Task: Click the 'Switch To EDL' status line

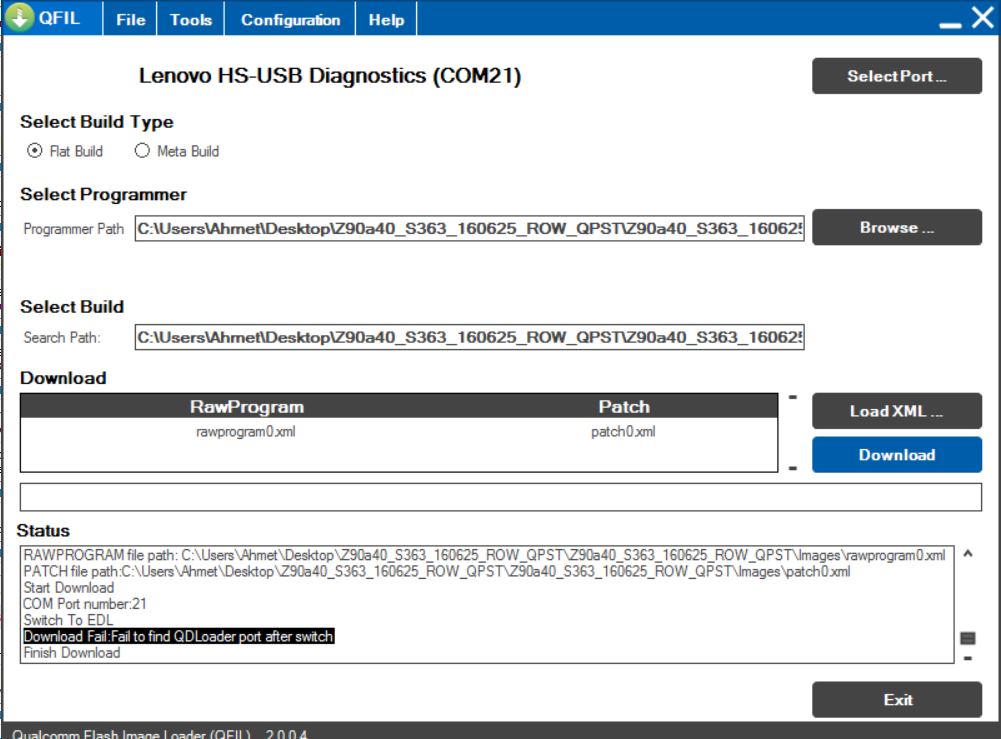Action: pyautogui.click(x=68, y=620)
